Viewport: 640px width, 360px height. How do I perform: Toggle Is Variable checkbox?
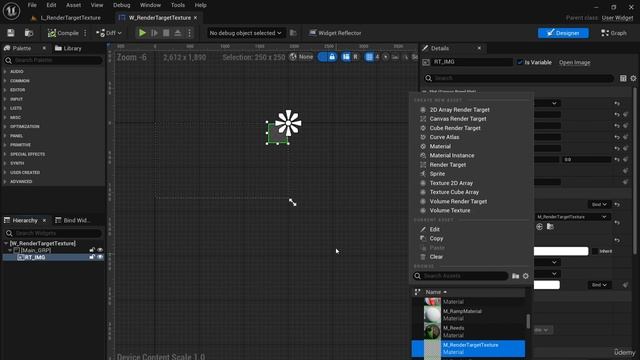click(x=520, y=62)
